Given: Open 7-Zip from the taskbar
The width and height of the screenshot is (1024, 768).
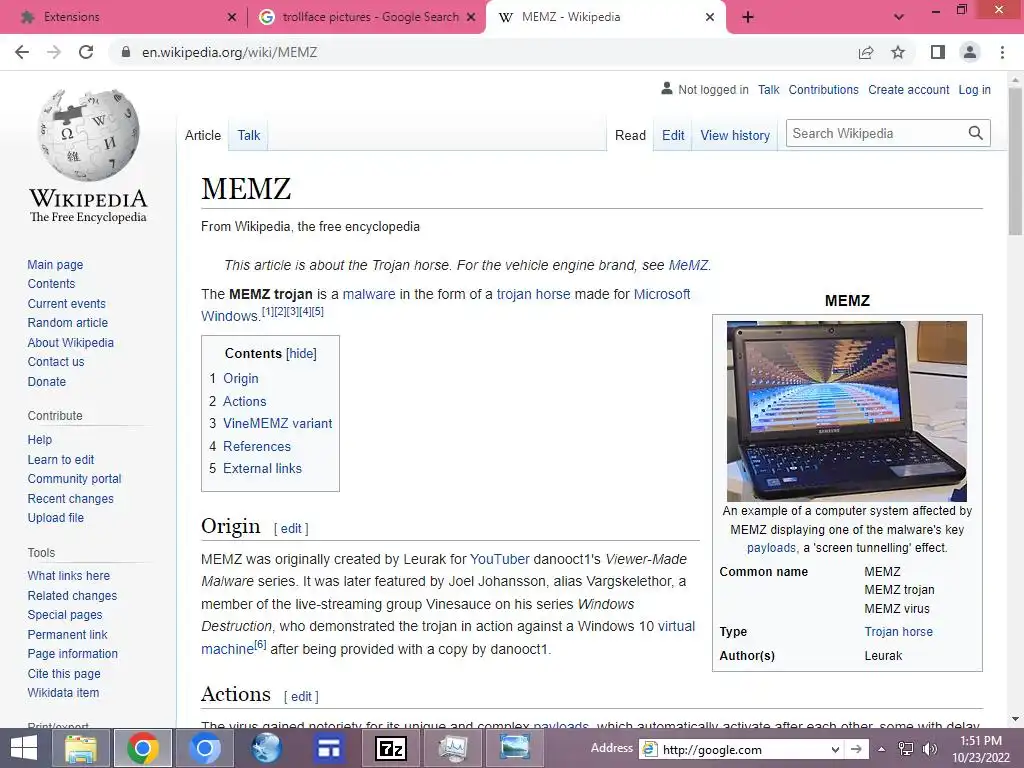Looking at the screenshot, I should pyautogui.click(x=391, y=748).
